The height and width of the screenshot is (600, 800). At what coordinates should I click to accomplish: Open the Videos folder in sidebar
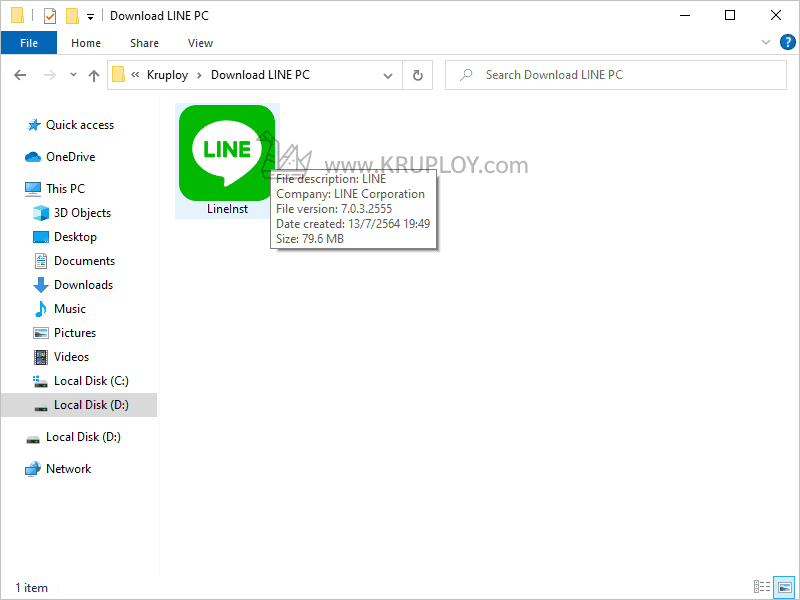[71, 357]
